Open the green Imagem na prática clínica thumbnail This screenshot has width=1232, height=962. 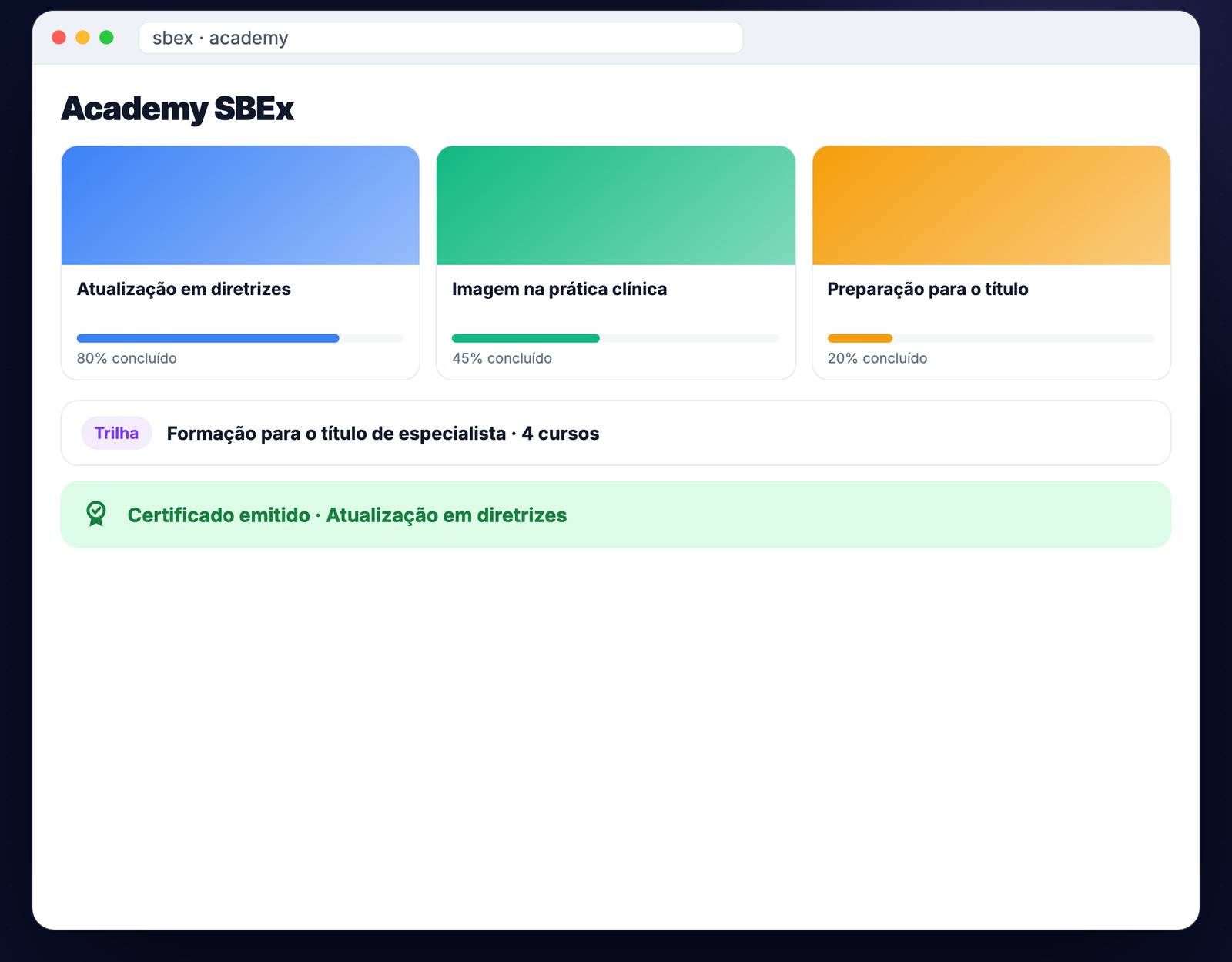[x=616, y=206]
